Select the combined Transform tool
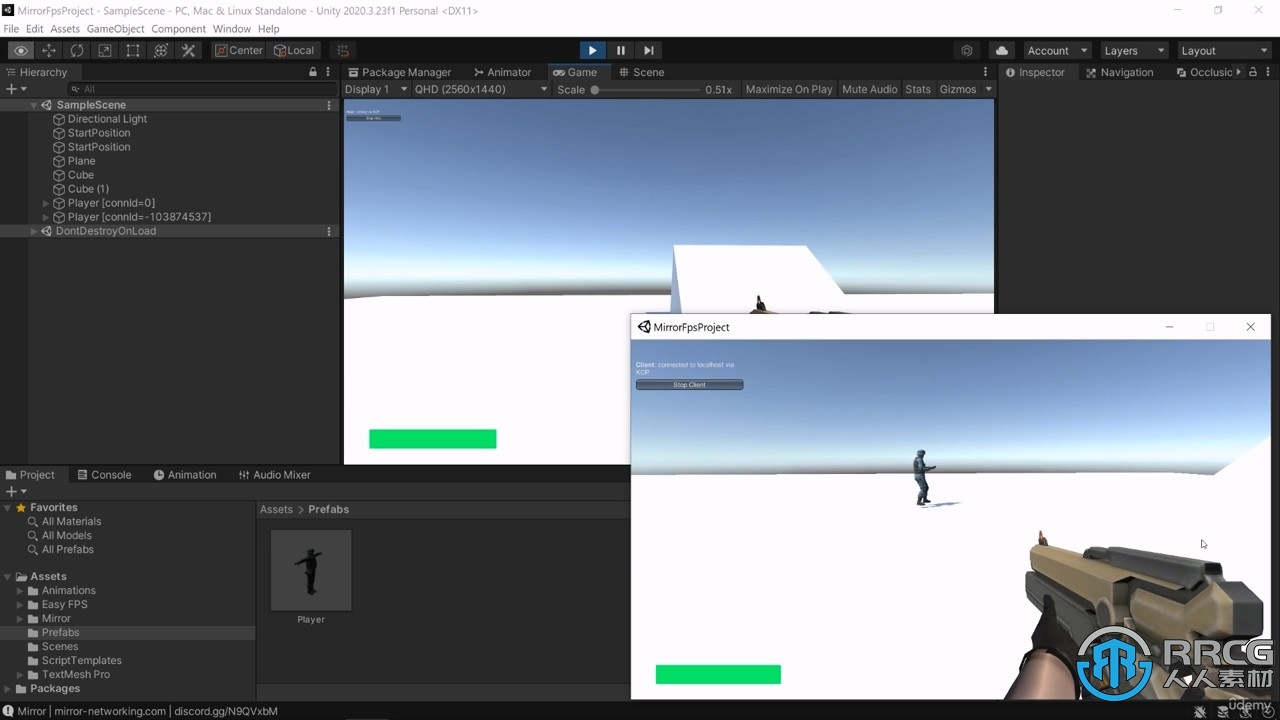 (x=160, y=50)
